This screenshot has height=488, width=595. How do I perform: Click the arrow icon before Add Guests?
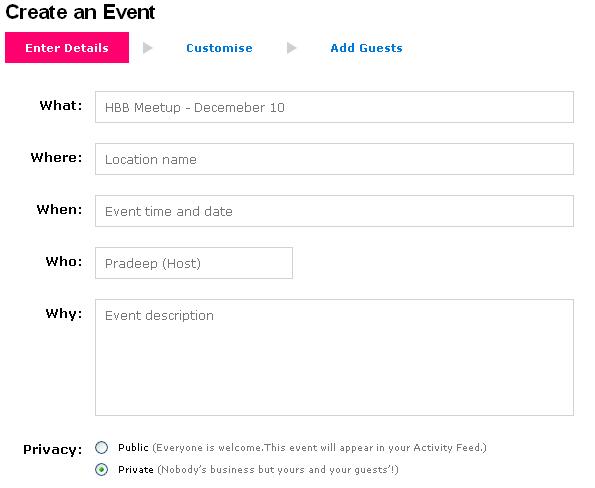(291, 48)
